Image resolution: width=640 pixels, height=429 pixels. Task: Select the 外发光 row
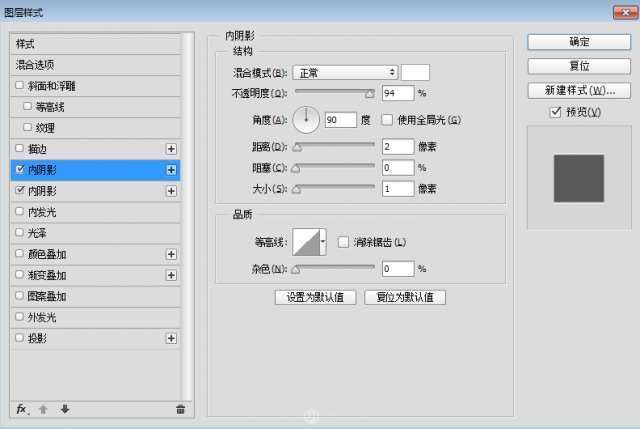coord(95,318)
